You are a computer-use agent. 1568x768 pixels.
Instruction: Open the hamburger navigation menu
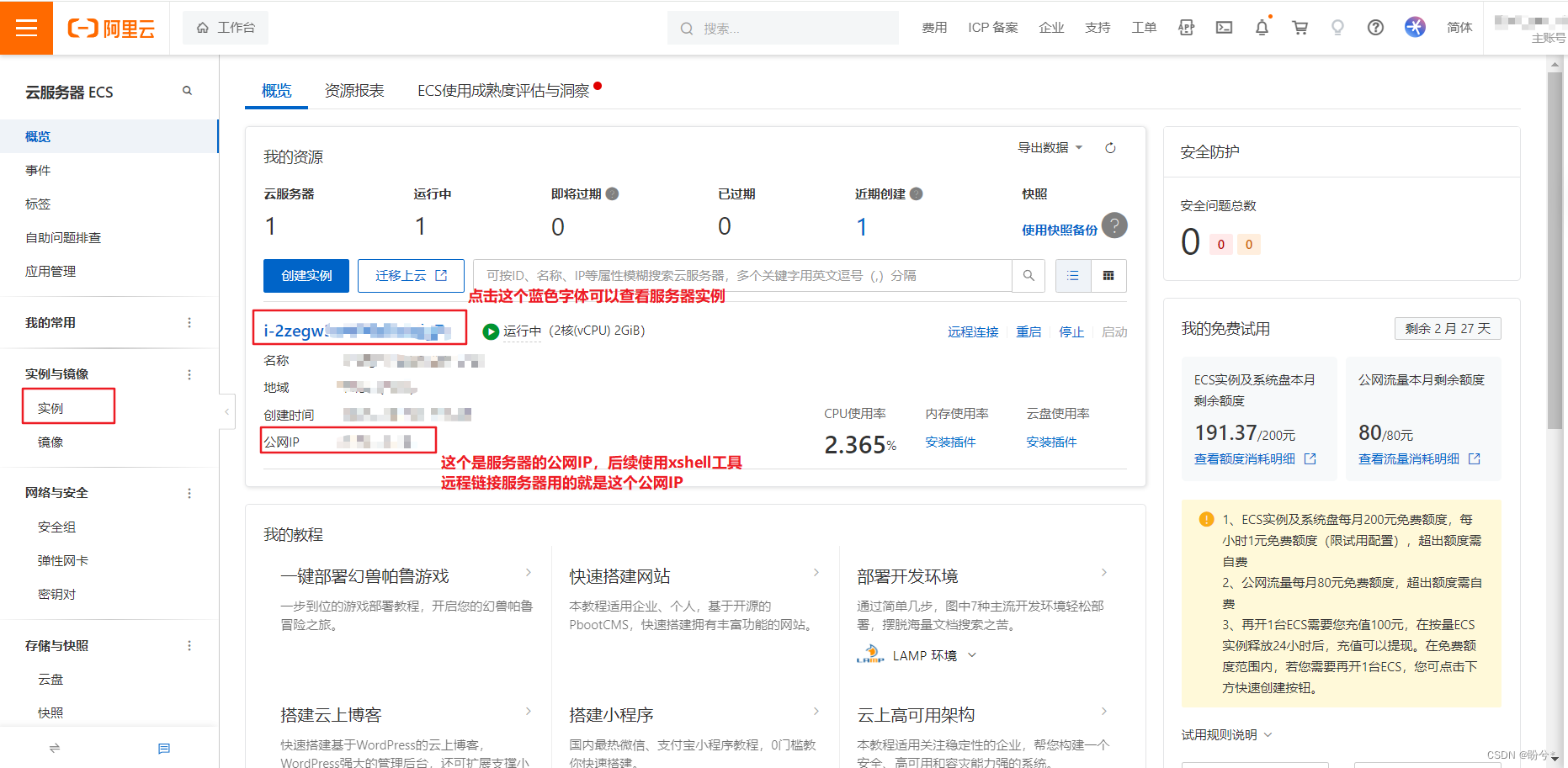[x=26, y=28]
